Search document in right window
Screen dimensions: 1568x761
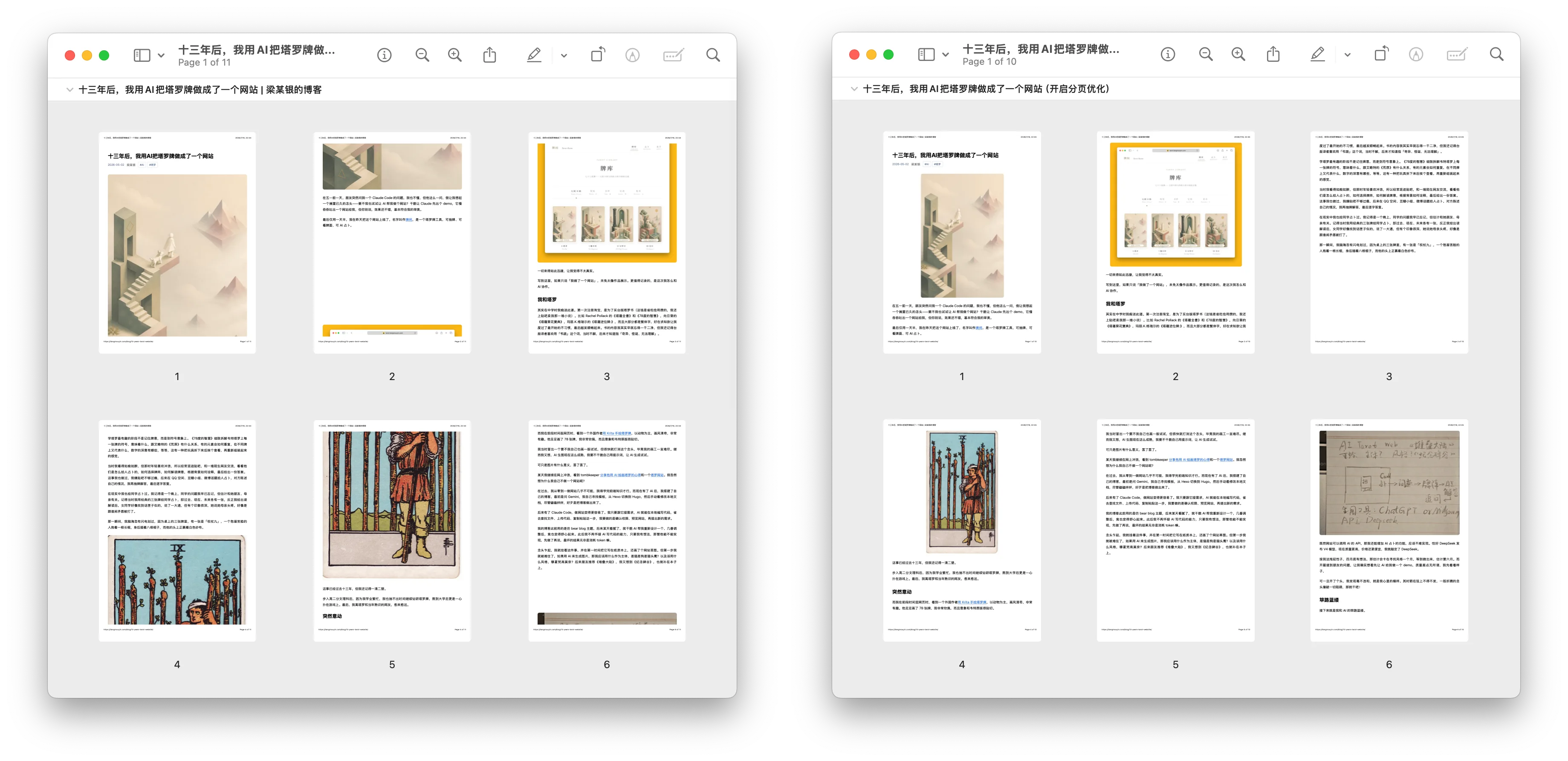tap(1496, 55)
